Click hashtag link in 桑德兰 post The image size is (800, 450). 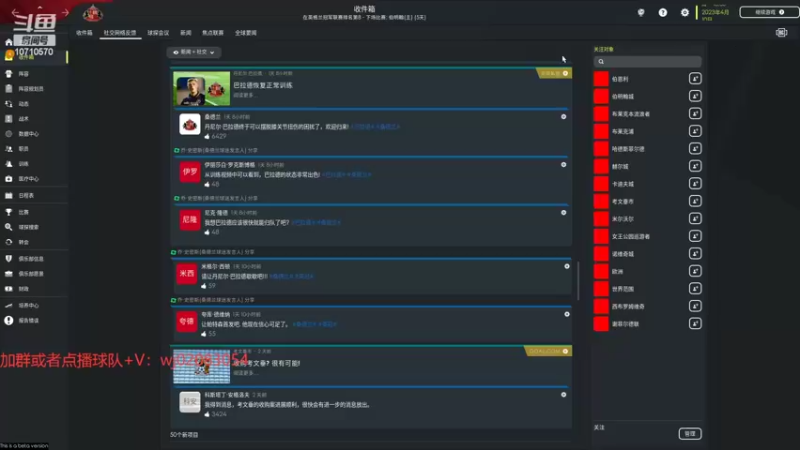[x=376, y=127]
